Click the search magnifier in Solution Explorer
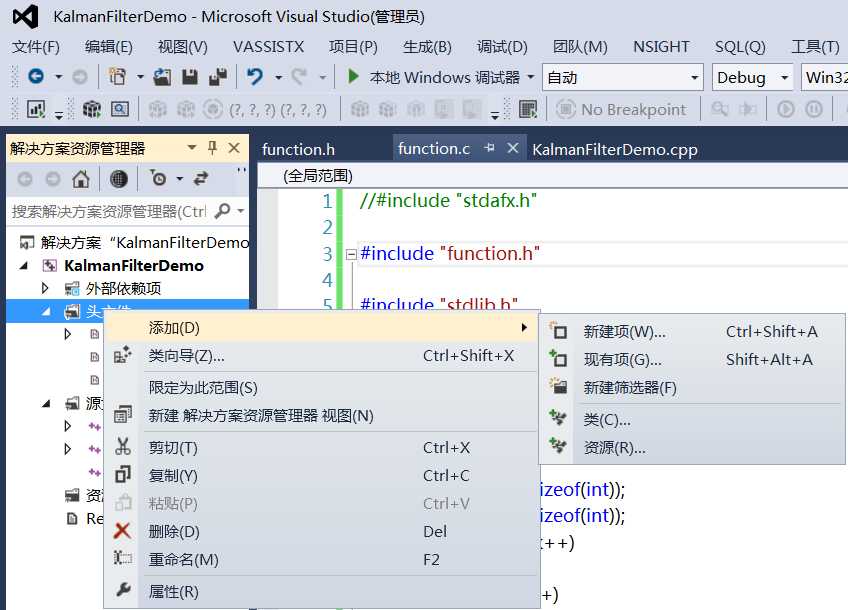This screenshot has height=610, width=848. (x=222, y=211)
